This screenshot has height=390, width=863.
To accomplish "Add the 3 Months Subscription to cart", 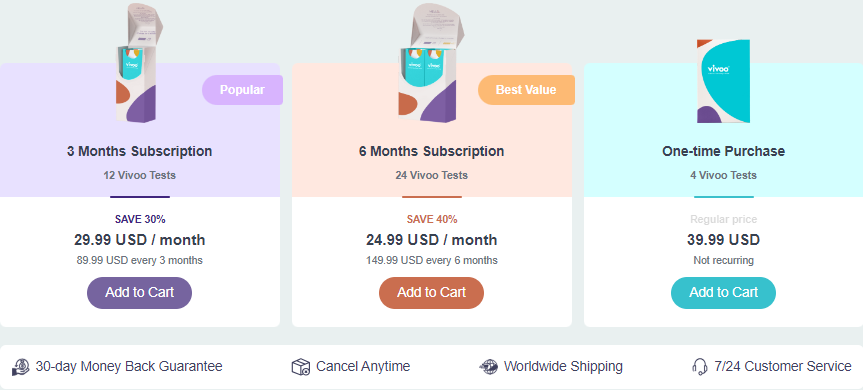I will tap(139, 293).
